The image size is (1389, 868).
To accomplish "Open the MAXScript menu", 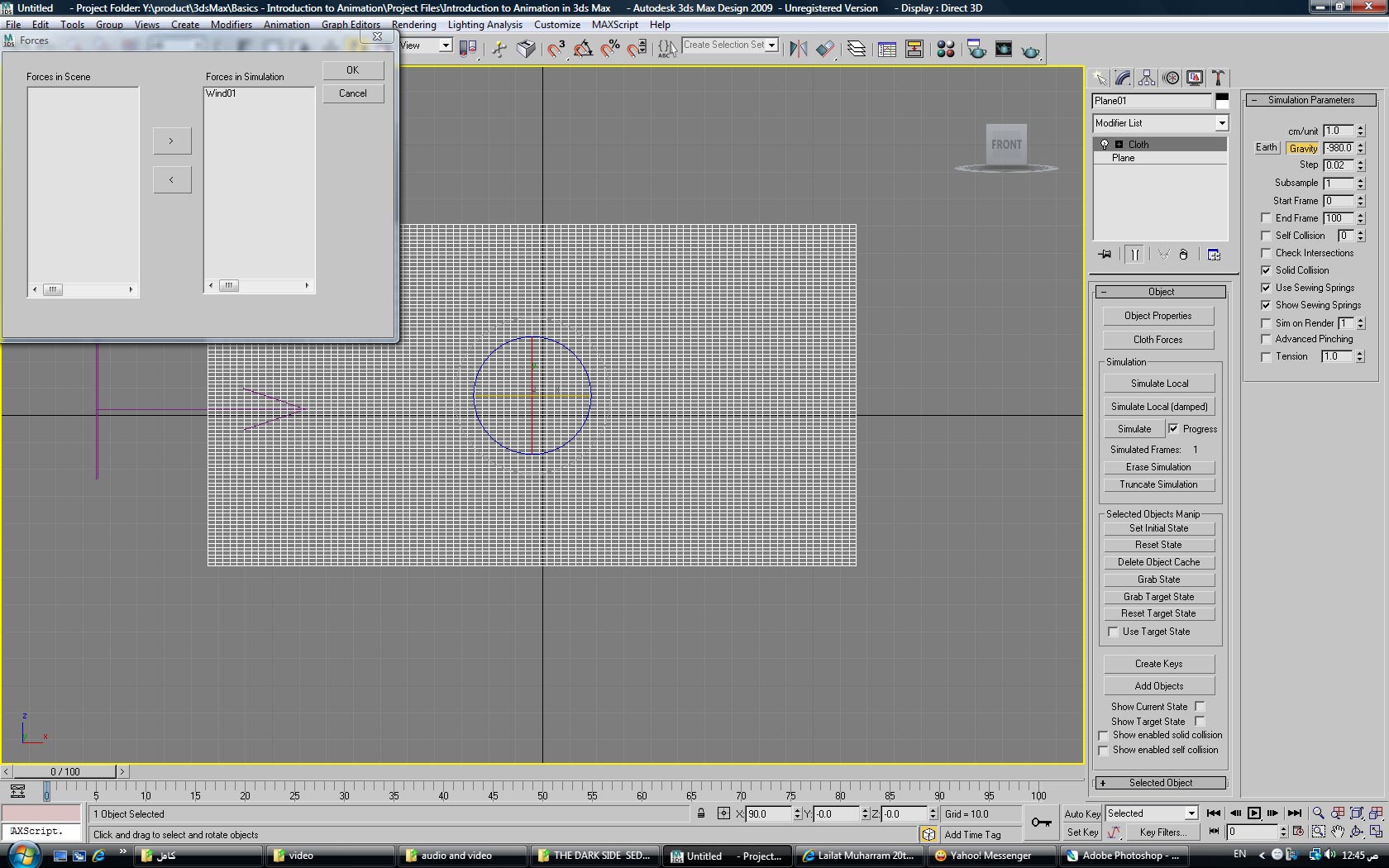I will click(x=614, y=25).
